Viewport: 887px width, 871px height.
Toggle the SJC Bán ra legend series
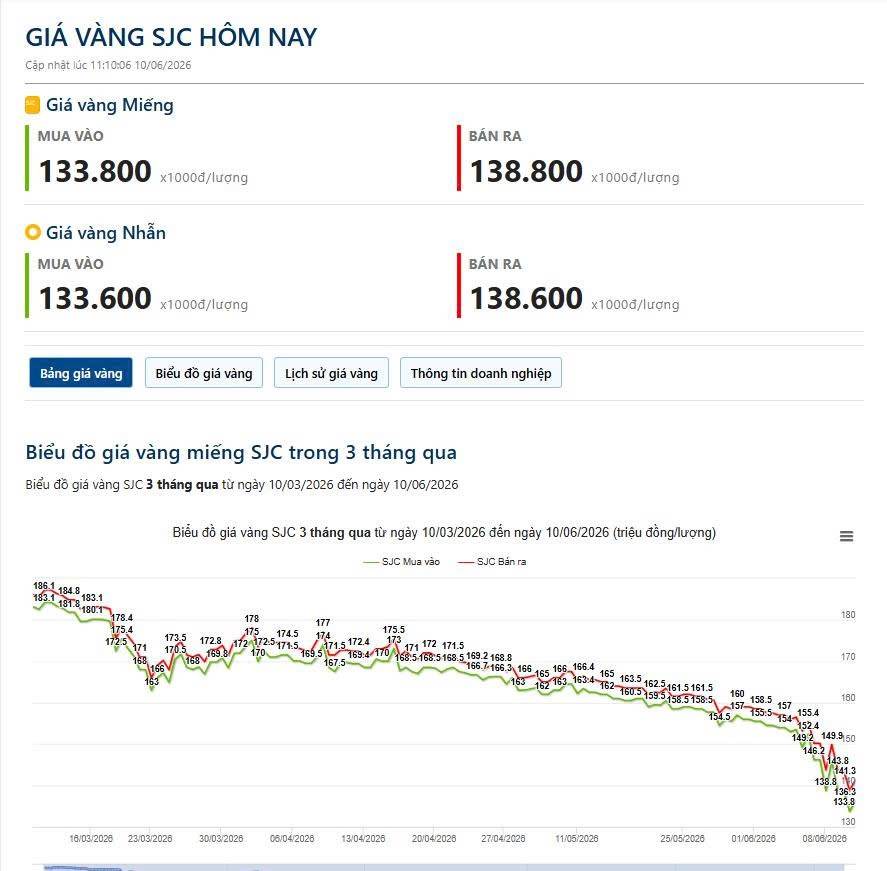(492, 562)
